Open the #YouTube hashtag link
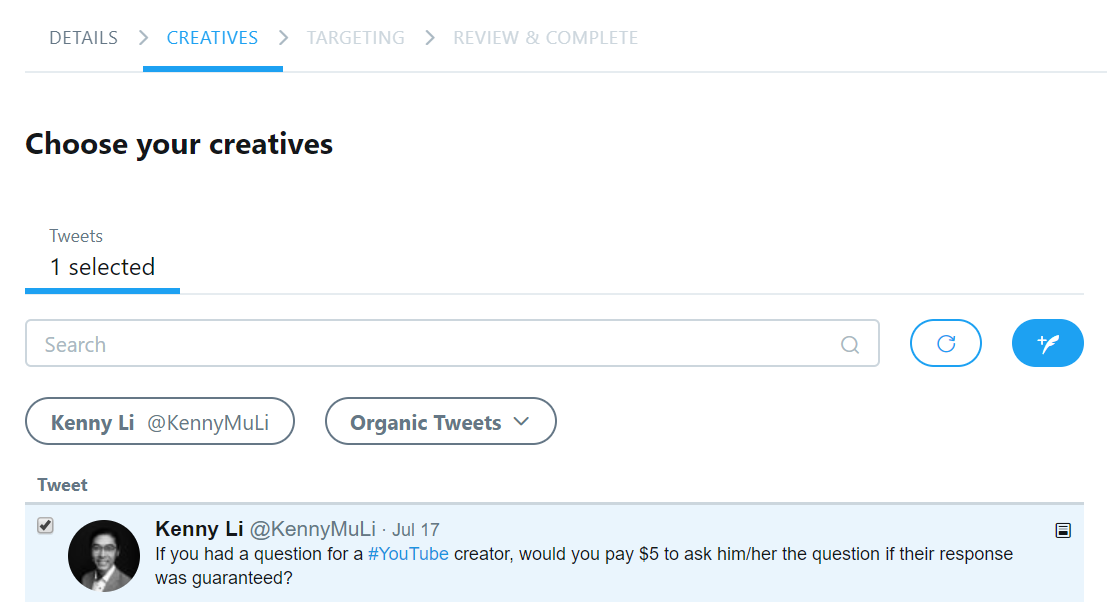This screenshot has width=1107, height=602. [408, 554]
